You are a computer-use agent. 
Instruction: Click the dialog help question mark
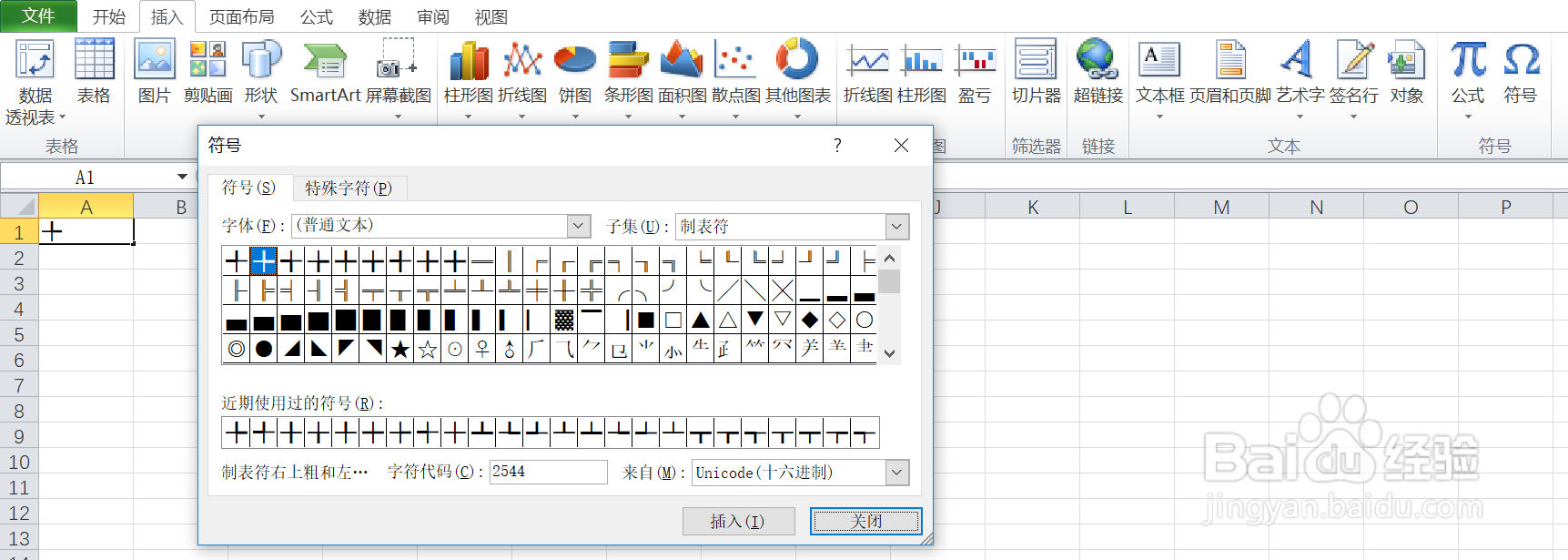coord(837,146)
